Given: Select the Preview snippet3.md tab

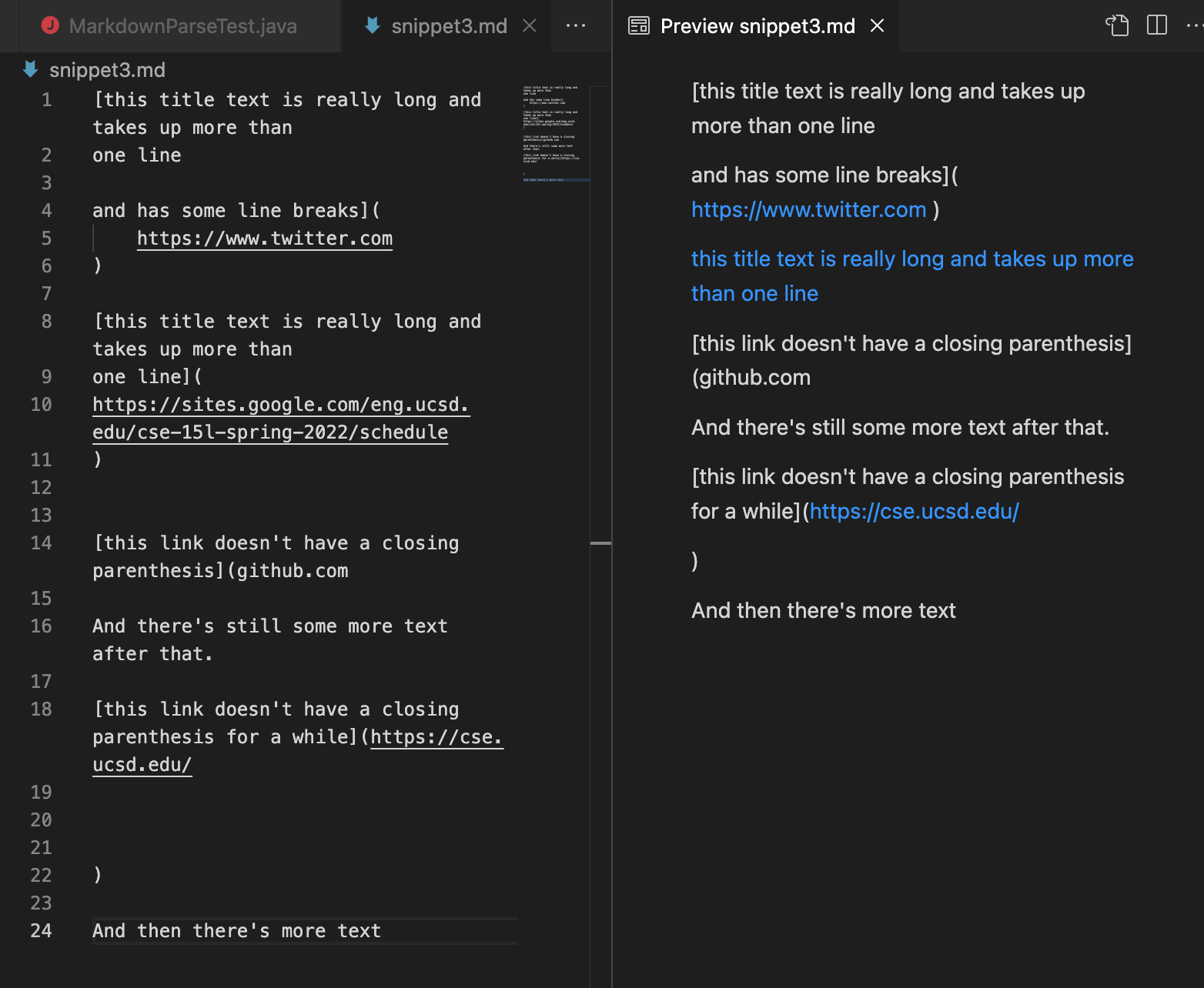Looking at the screenshot, I should (x=757, y=25).
